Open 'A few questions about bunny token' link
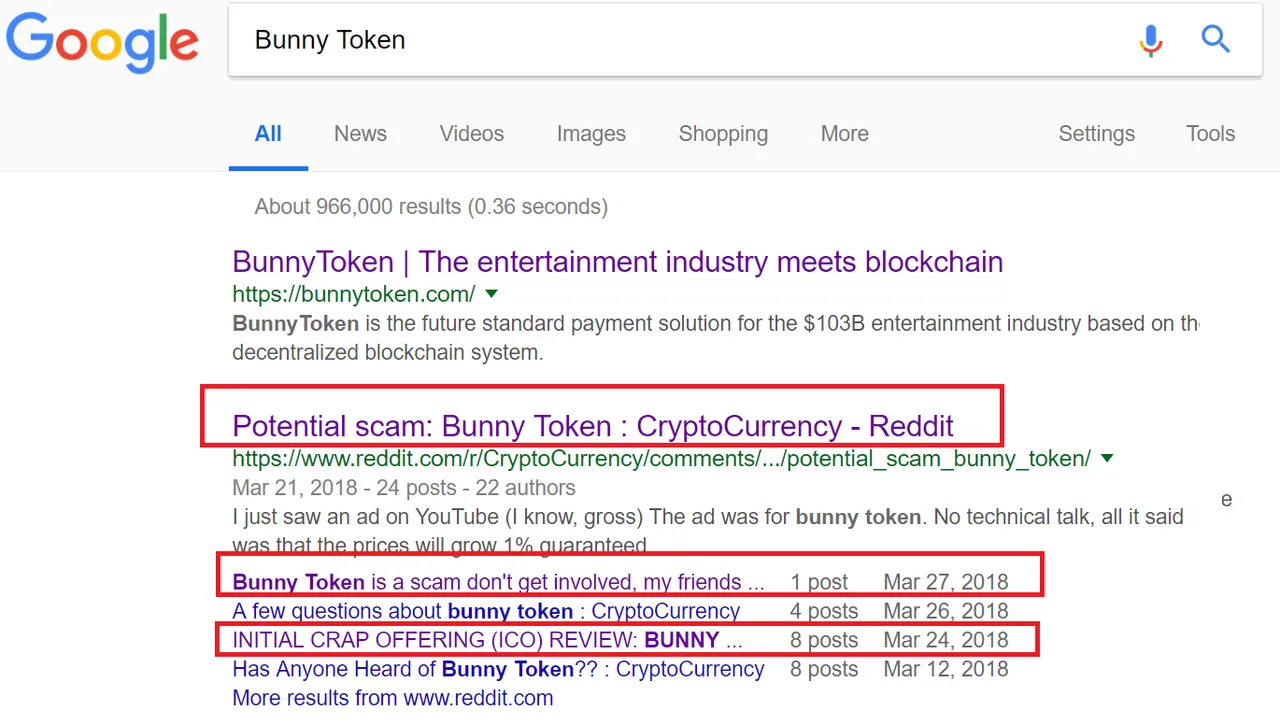Image resolution: width=1280 pixels, height=725 pixels. point(486,611)
